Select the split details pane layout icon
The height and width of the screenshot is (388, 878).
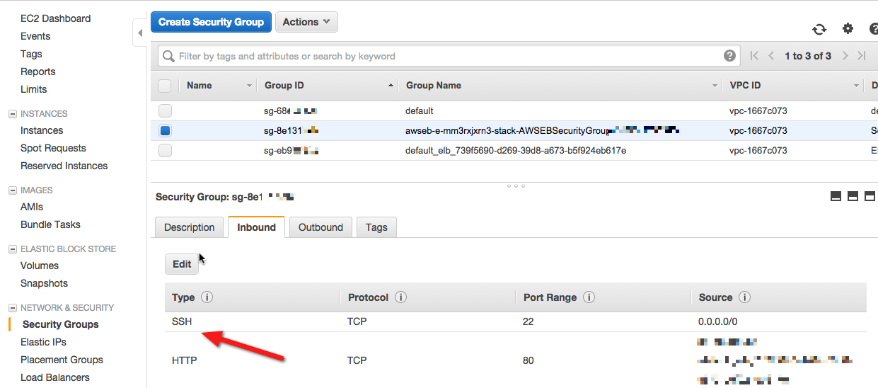coord(853,196)
